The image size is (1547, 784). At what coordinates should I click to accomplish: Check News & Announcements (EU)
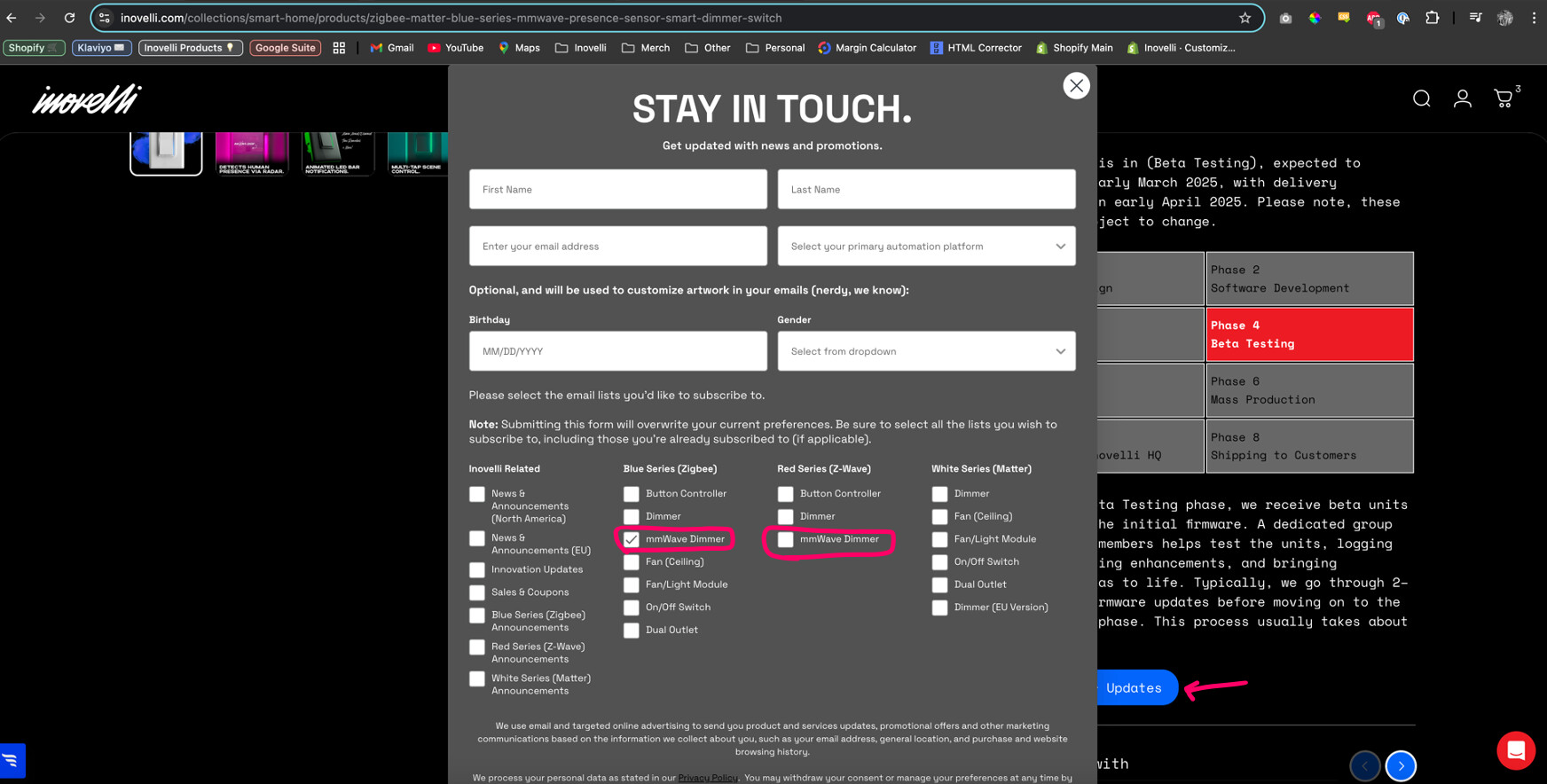point(477,538)
